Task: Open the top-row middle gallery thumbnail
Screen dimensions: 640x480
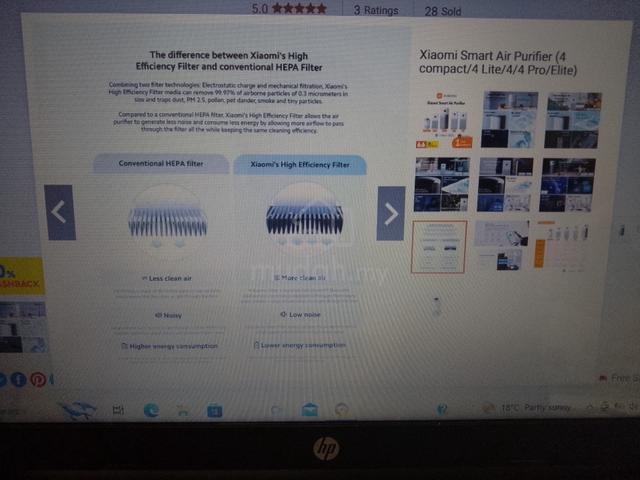Action: point(509,120)
